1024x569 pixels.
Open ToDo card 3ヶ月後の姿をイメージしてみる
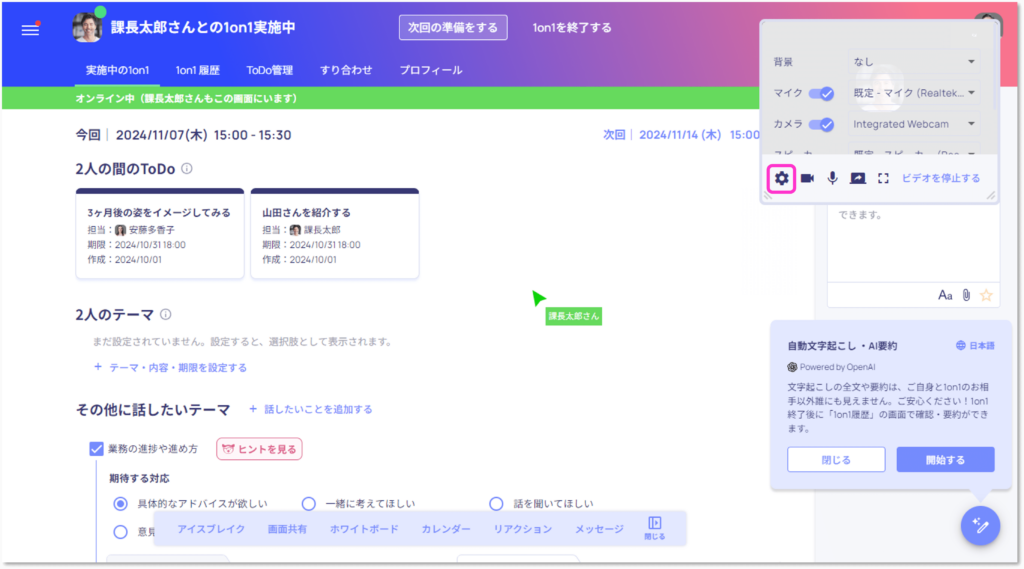[160, 234]
